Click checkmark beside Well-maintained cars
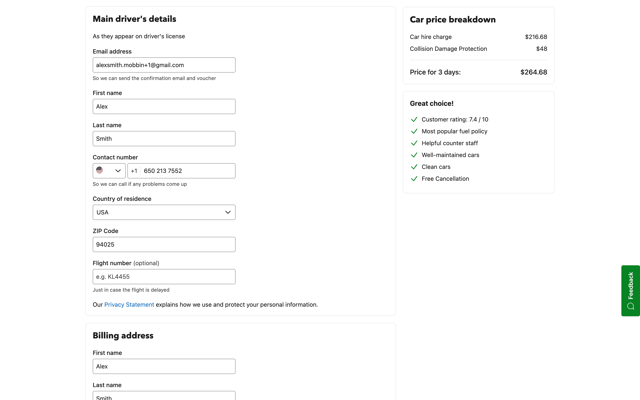The image size is (640, 400). (414, 155)
